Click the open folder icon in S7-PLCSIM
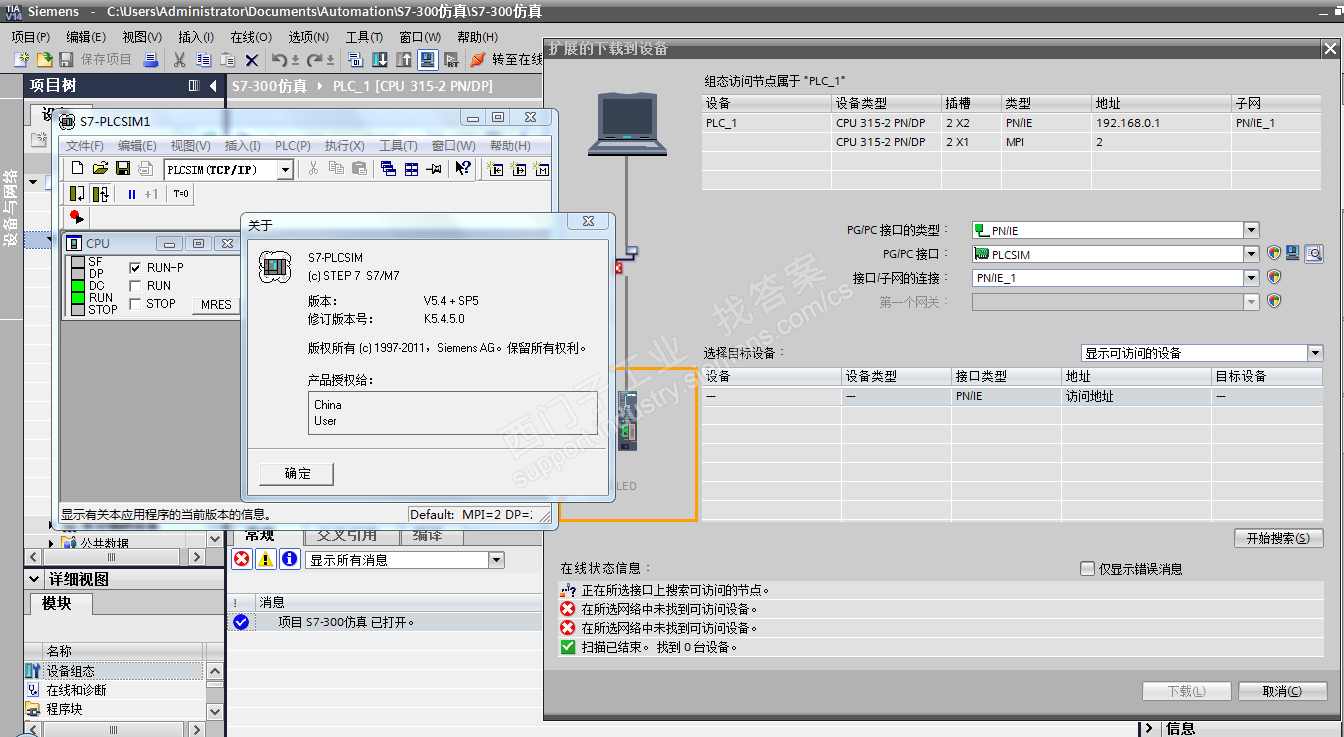Image resolution: width=1344 pixels, height=737 pixels. pyautogui.click(x=100, y=169)
